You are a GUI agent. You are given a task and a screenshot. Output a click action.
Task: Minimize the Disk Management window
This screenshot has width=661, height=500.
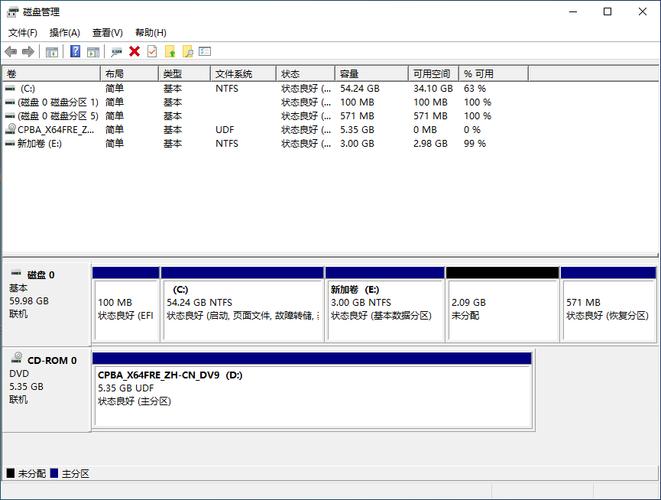click(x=573, y=11)
